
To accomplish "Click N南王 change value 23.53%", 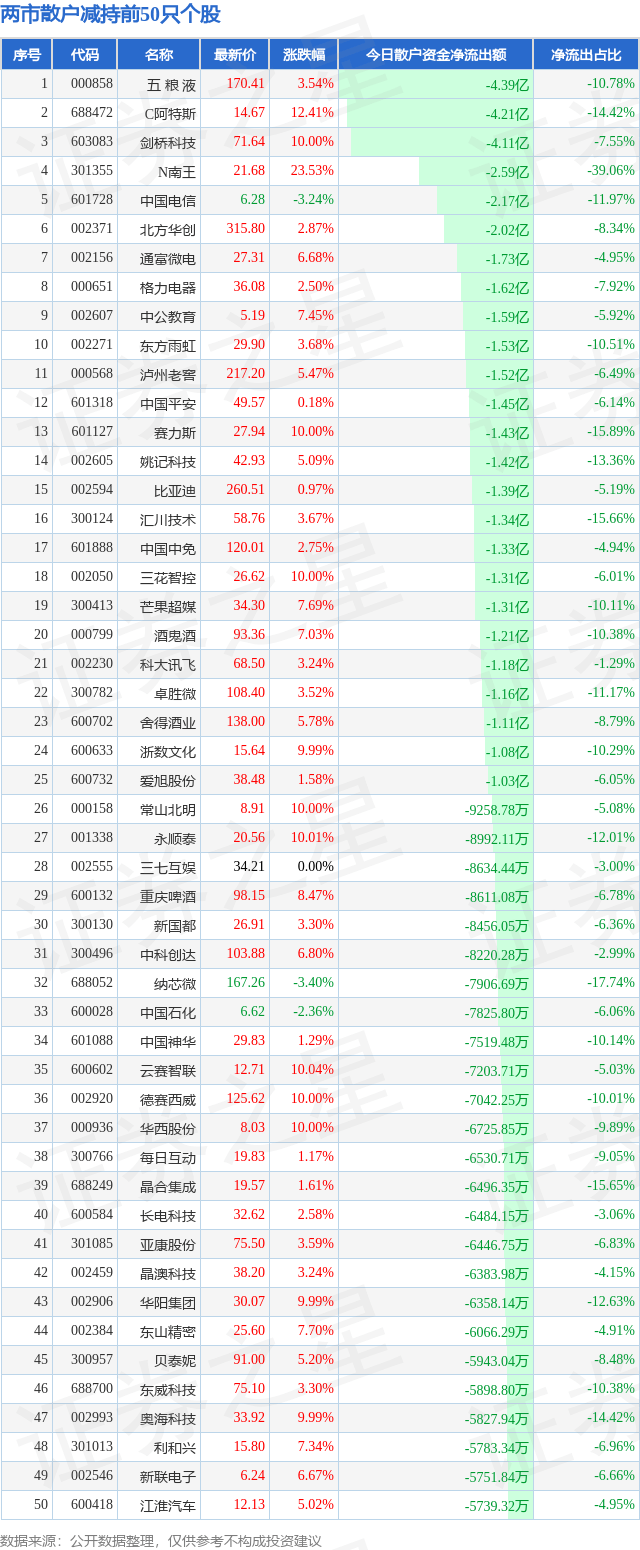I will [313, 171].
